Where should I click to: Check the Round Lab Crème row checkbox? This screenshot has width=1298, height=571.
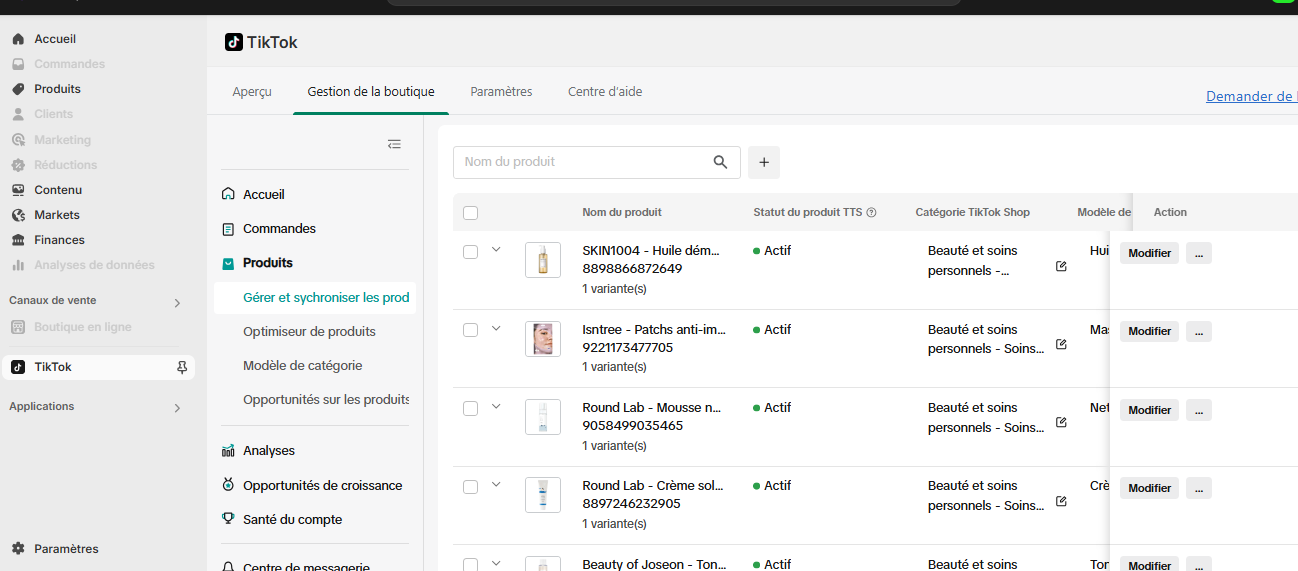[x=471, y=487]
